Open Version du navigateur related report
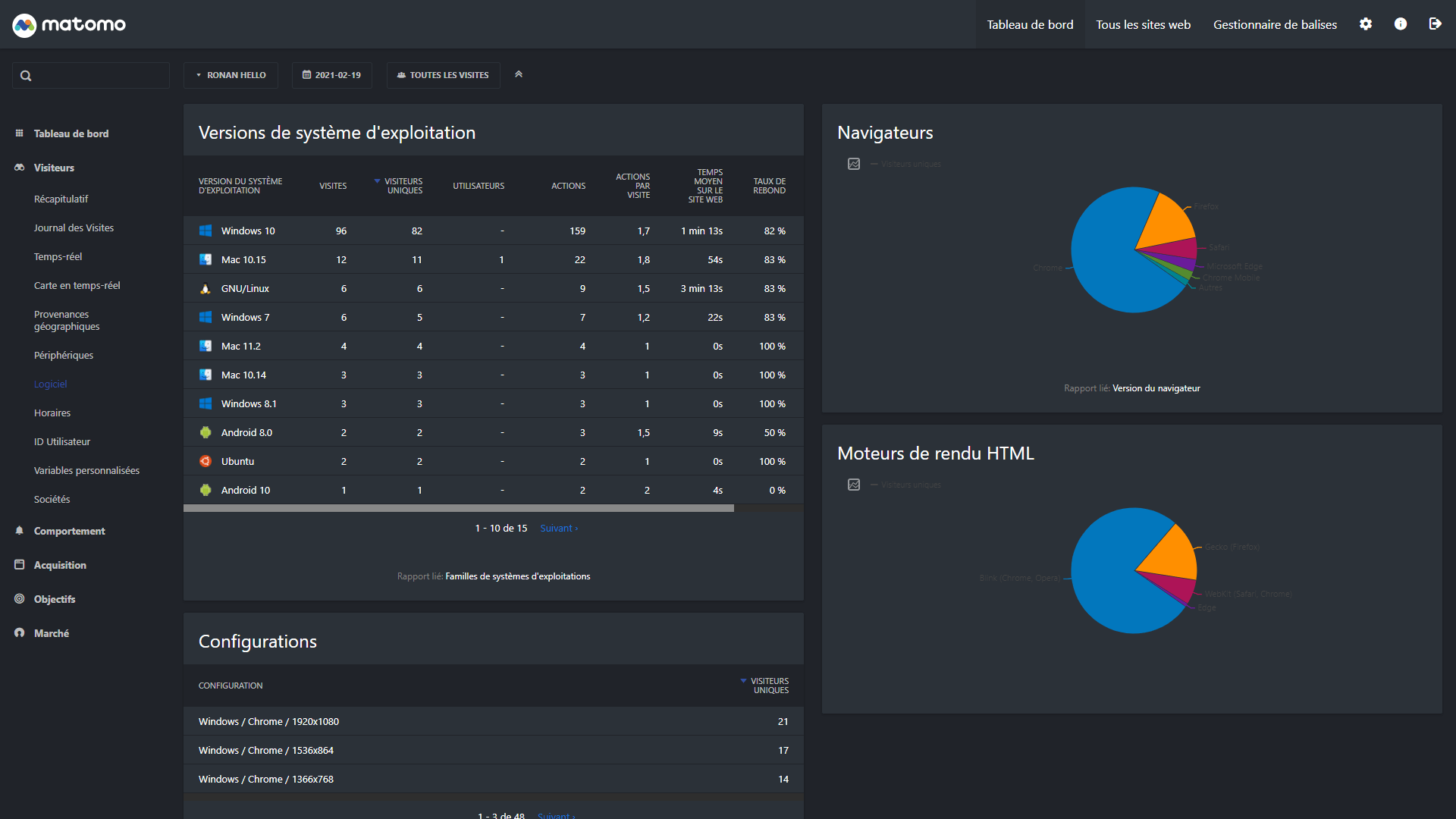The width and height of the screenshot is (1456, 819). point(1156,388)
